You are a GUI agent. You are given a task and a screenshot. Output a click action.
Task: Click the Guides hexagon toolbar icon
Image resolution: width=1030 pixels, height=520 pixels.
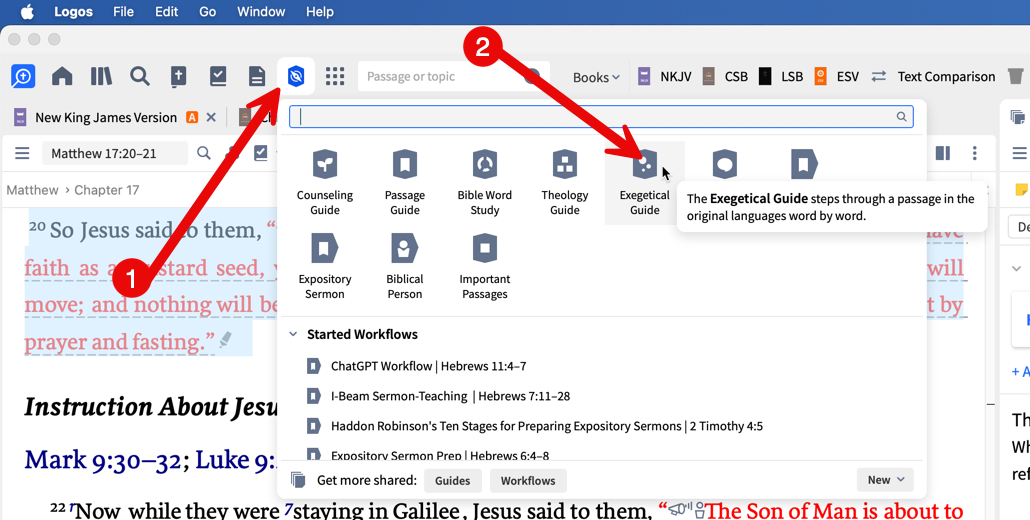296,77
